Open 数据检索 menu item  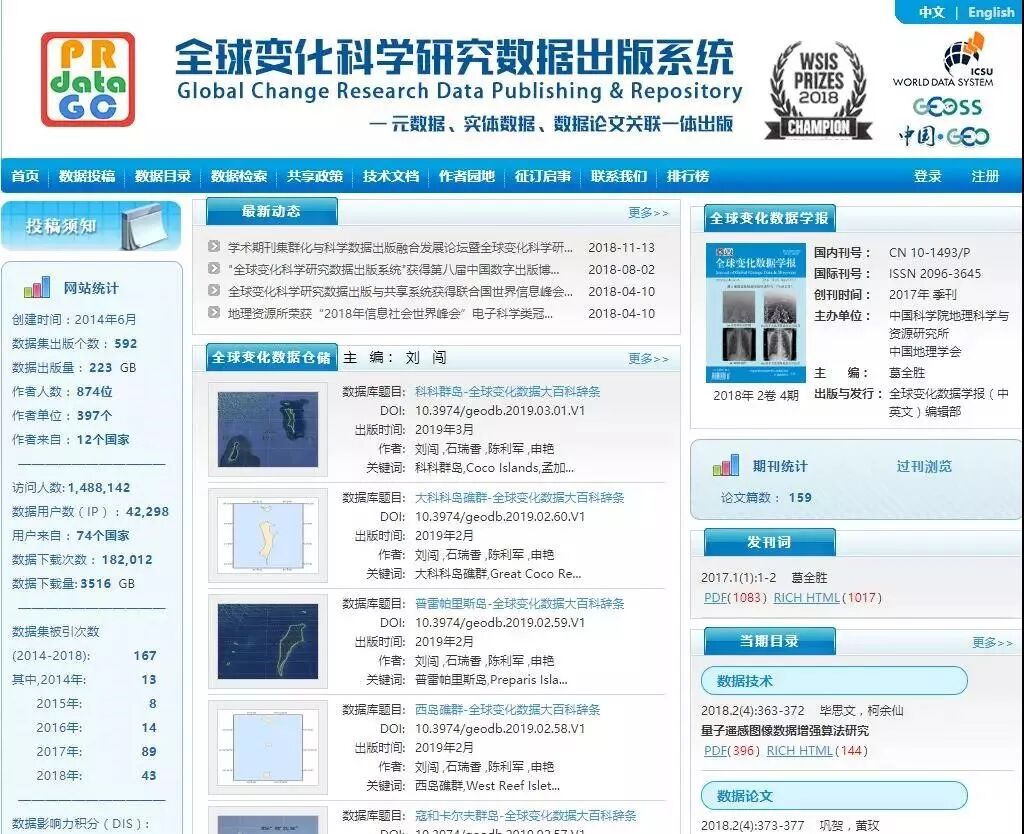[238, 176]
